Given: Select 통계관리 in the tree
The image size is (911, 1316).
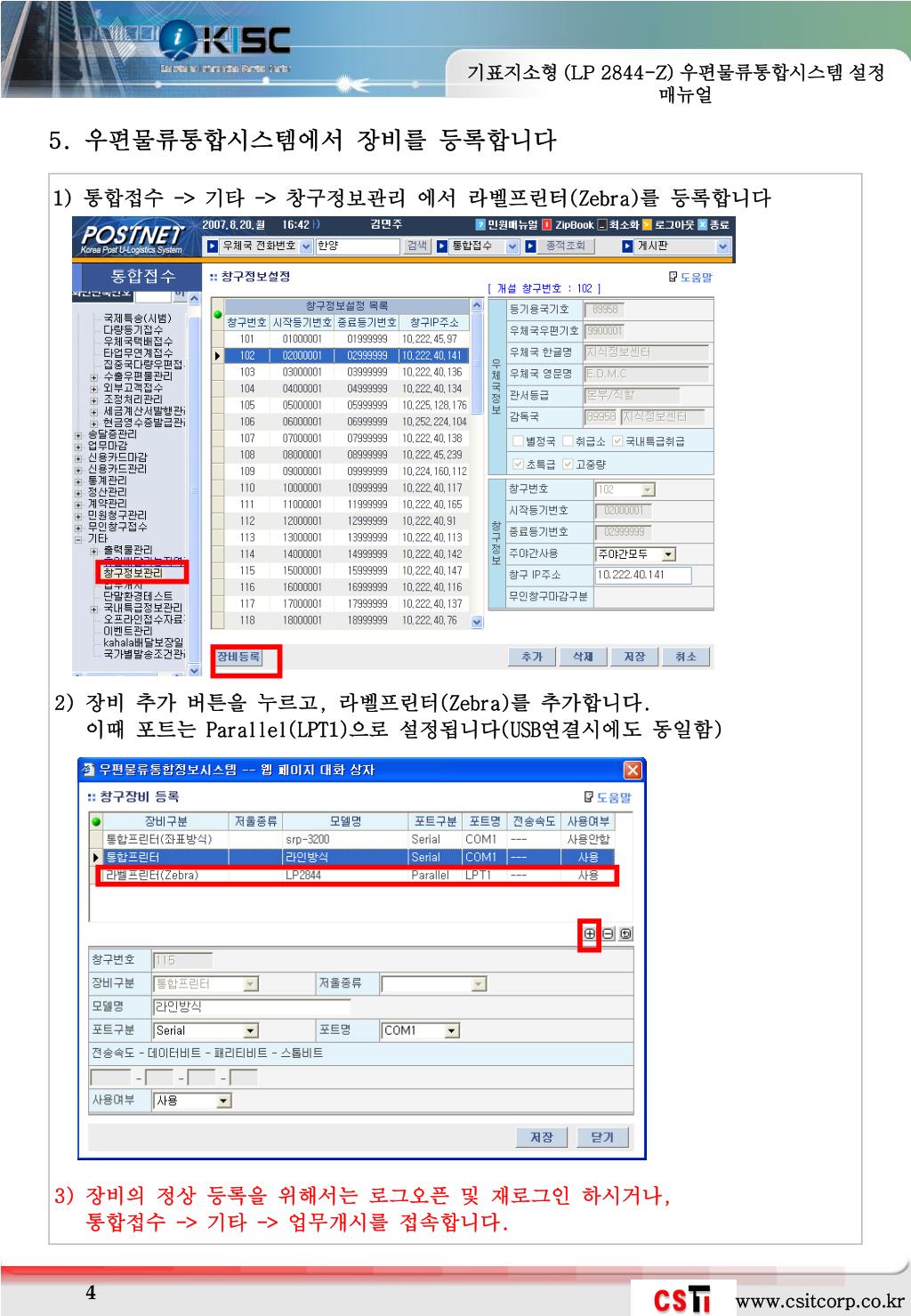Looking at the screenshot, I should pyautogui.click(x=107, y=480).
